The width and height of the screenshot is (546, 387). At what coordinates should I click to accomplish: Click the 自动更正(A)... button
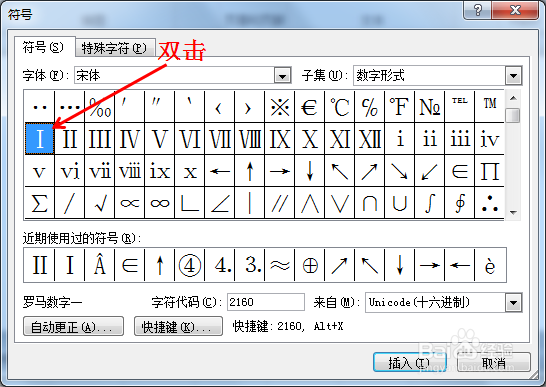73,326
